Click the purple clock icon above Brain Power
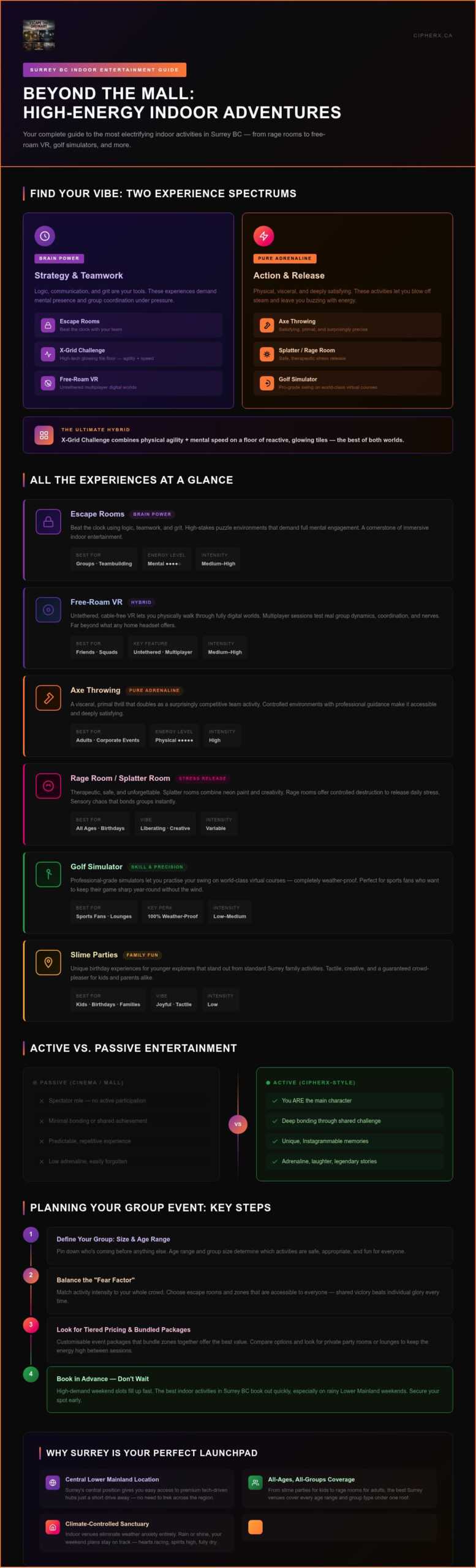Viewport: 476px width, 1568px height. (x=45, y=236)
